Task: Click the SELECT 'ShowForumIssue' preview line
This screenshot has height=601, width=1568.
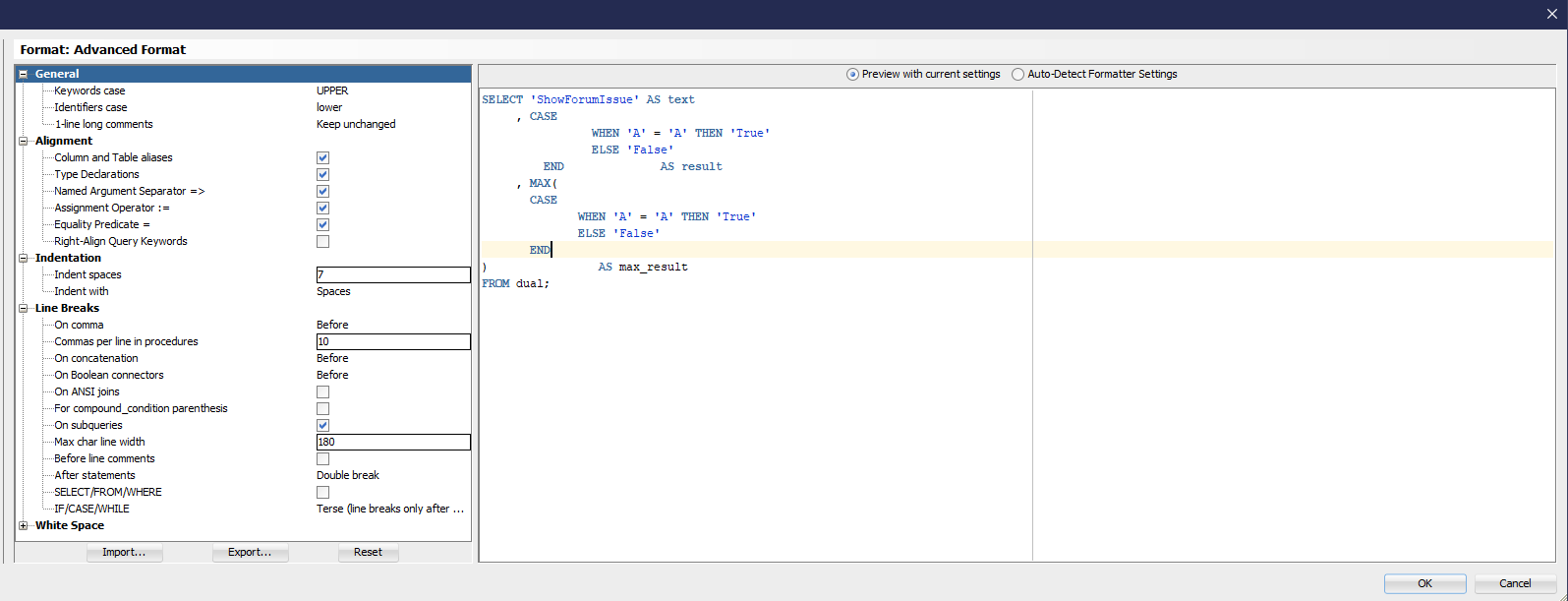Action: click(588, 99)
